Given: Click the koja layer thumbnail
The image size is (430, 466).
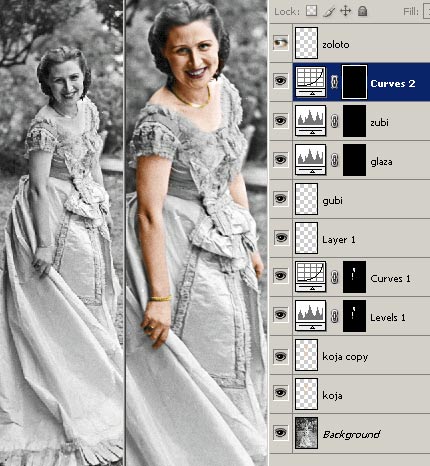Looking at the screenshot, I should tap(306, 394).
